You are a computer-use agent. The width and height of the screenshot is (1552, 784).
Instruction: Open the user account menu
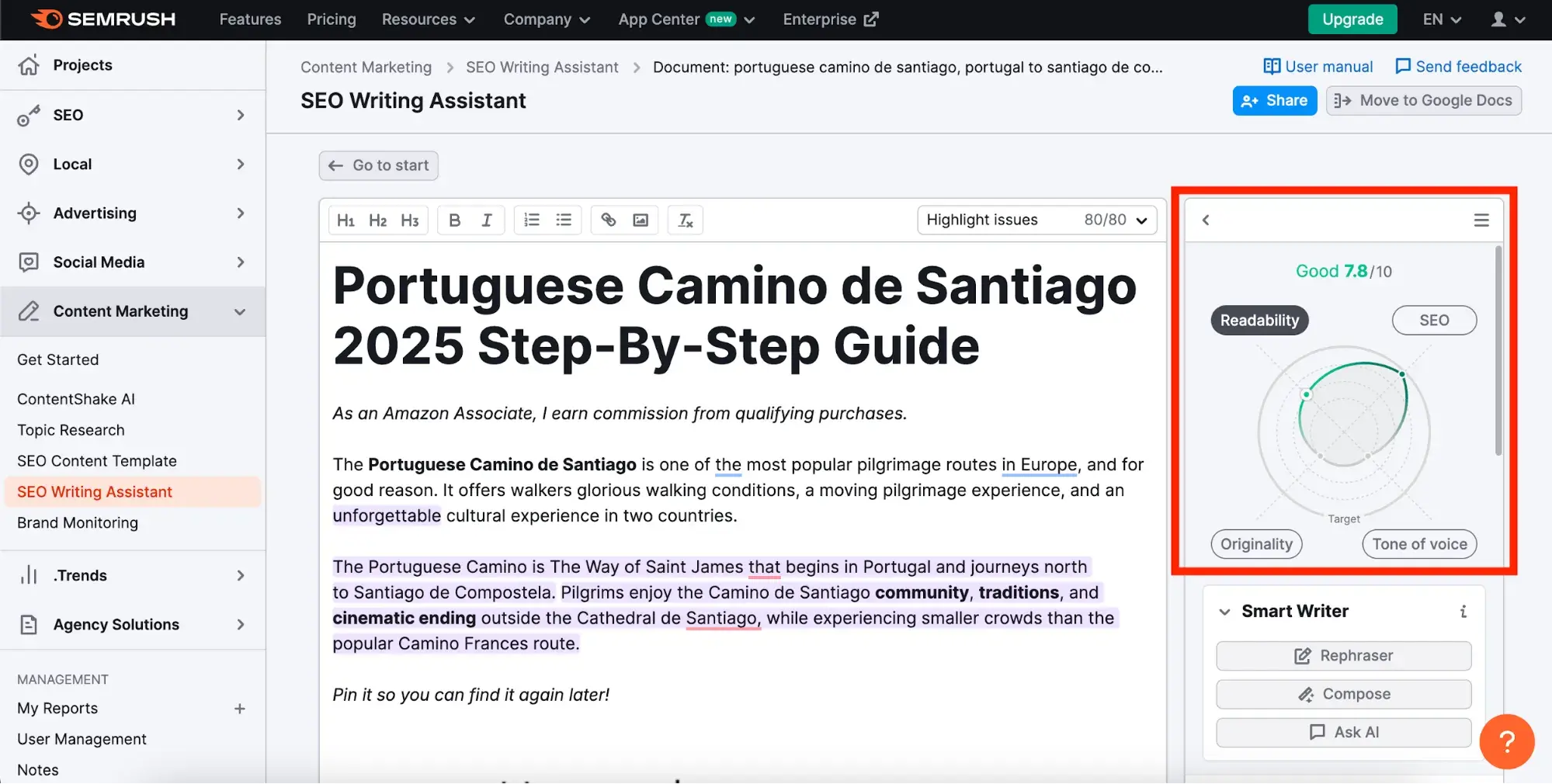click(x=1509, y=19)
